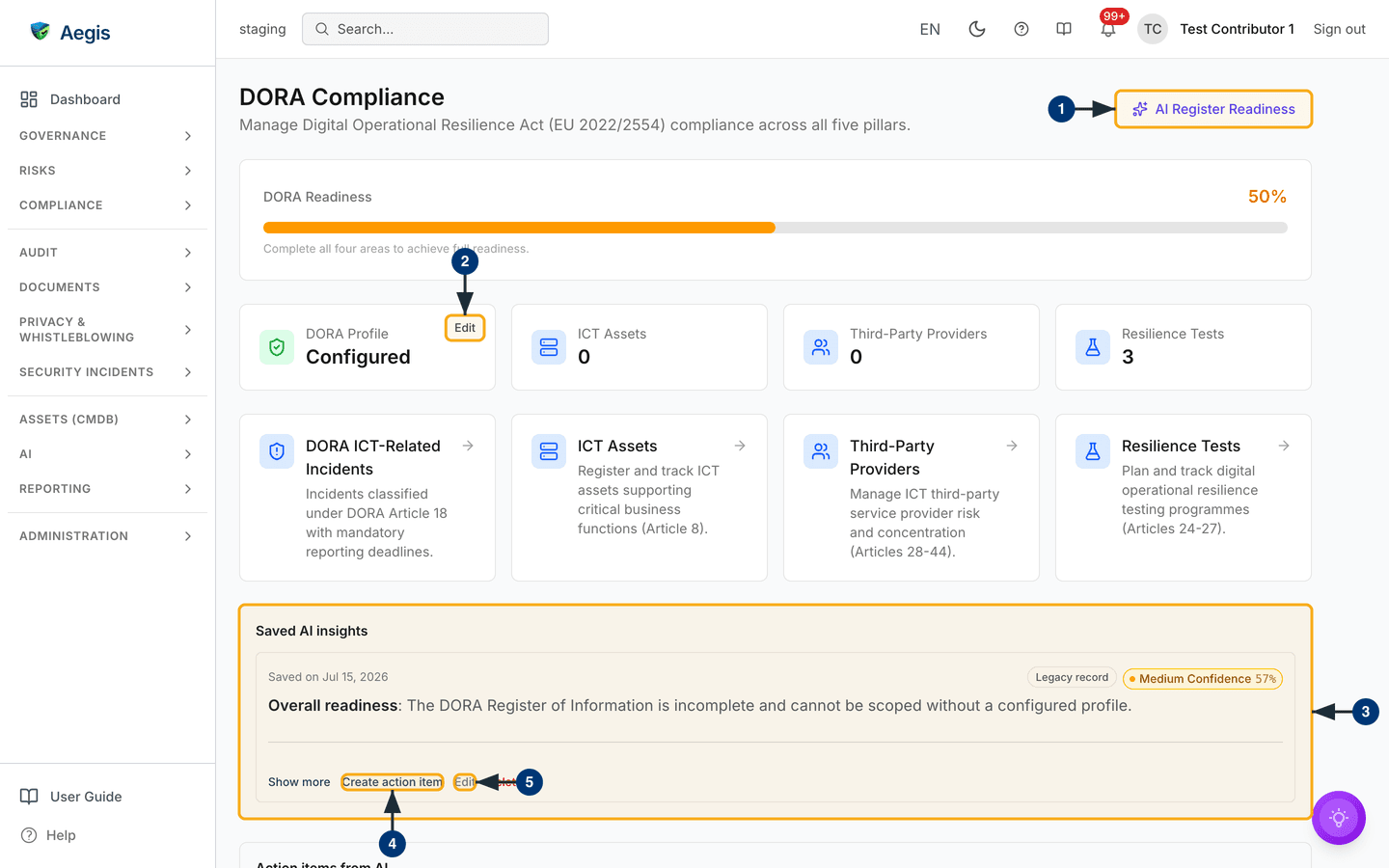Click the Dashboard grid icon in the sidebar
Image resolution: width=1389 pixels, height=868 pixels.
(x=29, y=99)
